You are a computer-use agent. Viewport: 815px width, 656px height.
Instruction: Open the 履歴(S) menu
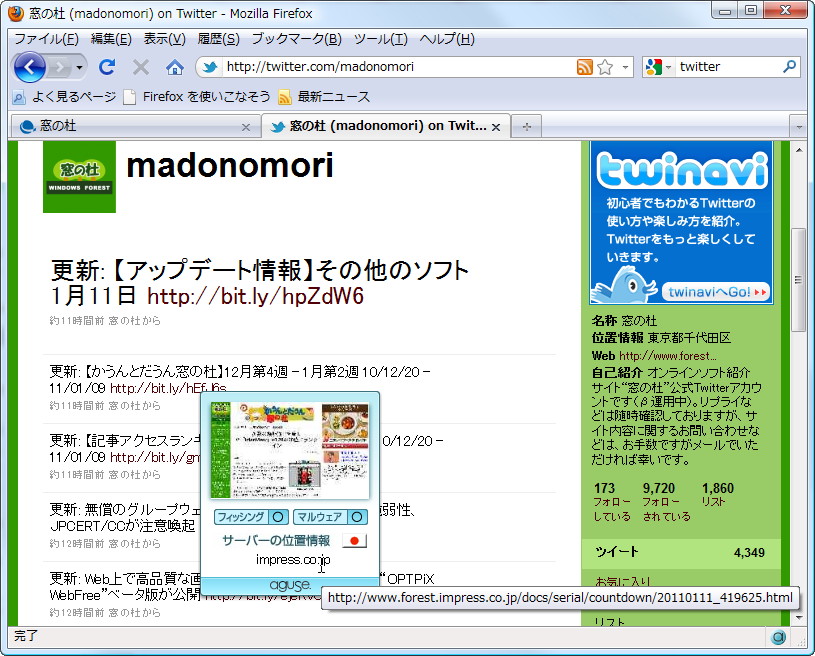coord(218,39)
